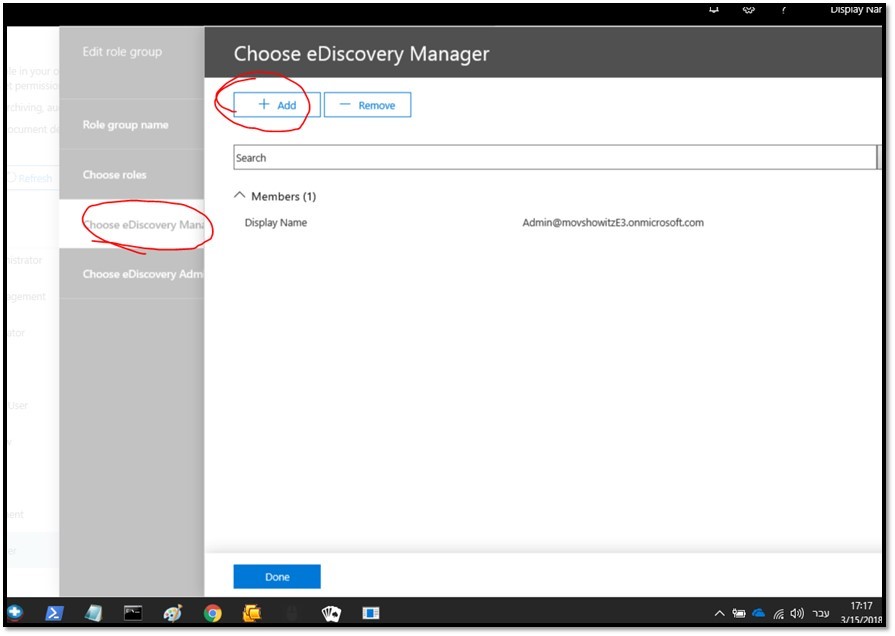Launch PowerShell from the taskbar
This screenshot has width=895, height=636.
(x=55, y=613)
